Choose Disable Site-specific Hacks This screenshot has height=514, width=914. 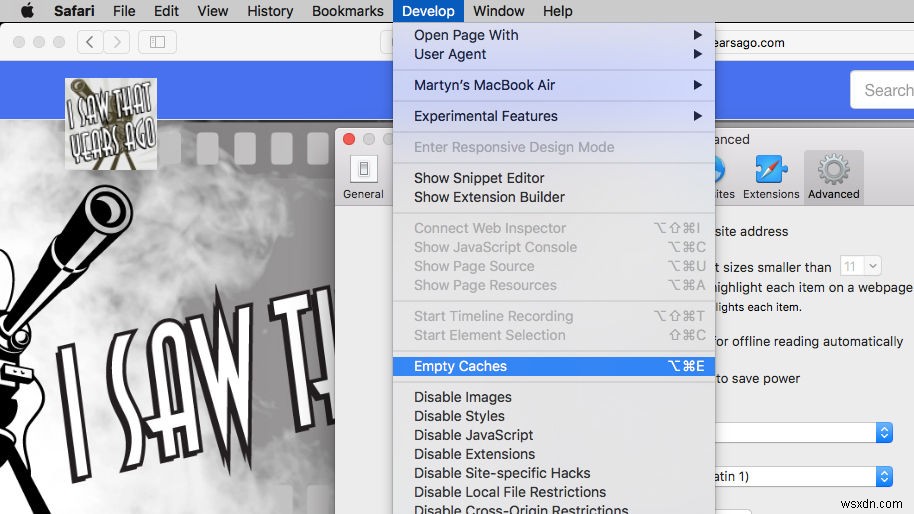554,473
